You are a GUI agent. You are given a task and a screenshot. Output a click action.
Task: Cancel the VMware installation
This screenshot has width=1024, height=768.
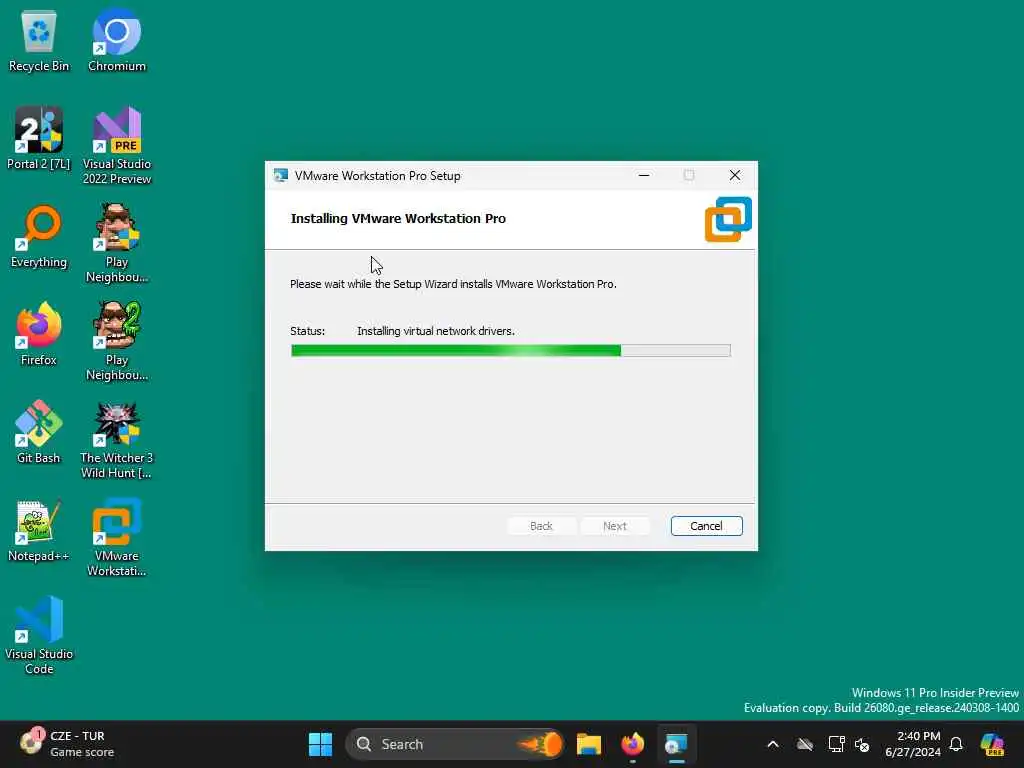click(x=707, y=526)
